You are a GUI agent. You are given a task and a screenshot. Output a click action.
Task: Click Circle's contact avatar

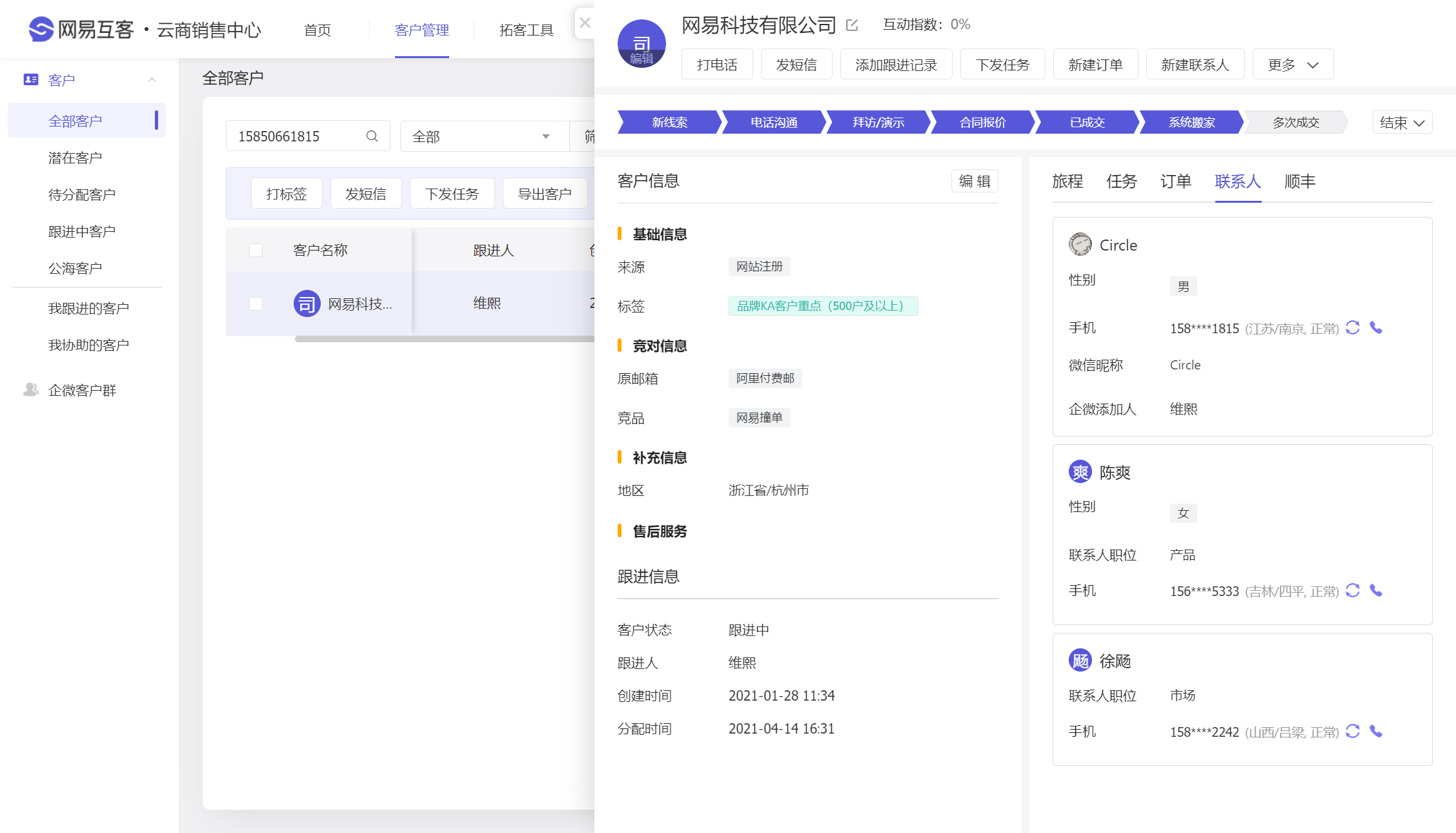coord(1080,245)
